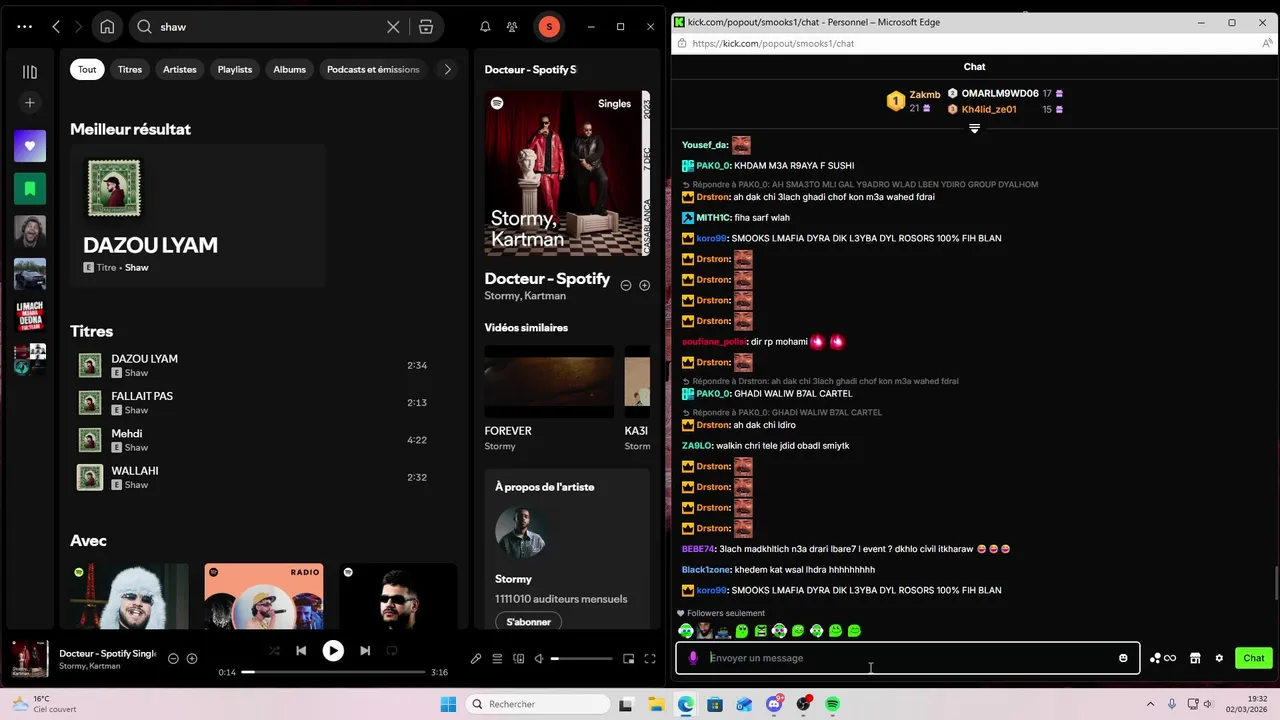Show more filter chips with the arrow

(x=447, y=69)
